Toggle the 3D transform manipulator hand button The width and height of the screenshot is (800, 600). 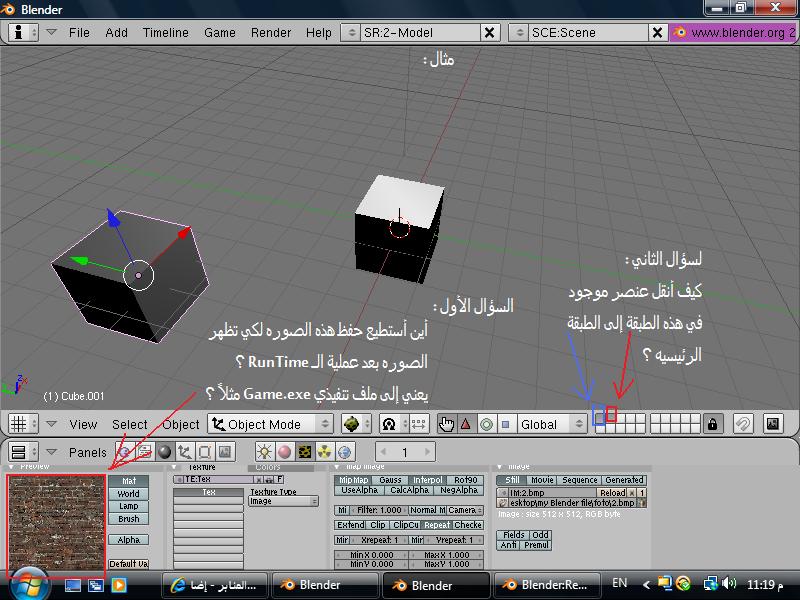446,424
